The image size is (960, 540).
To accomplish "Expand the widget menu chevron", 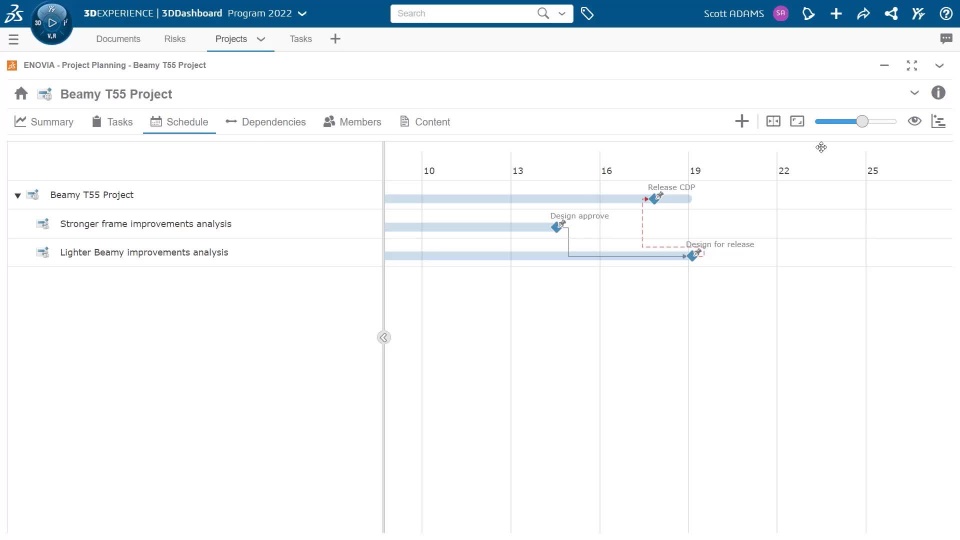I will (939, 66).
